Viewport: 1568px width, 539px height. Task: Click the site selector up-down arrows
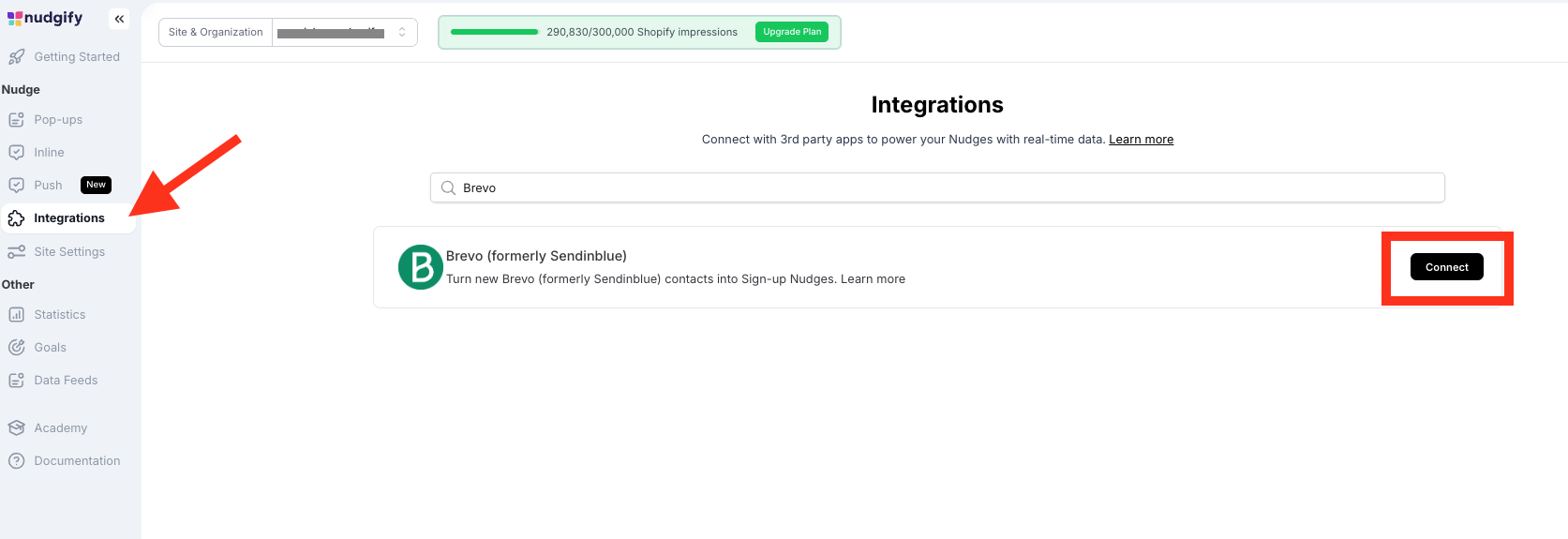click(x=402, y=32)
